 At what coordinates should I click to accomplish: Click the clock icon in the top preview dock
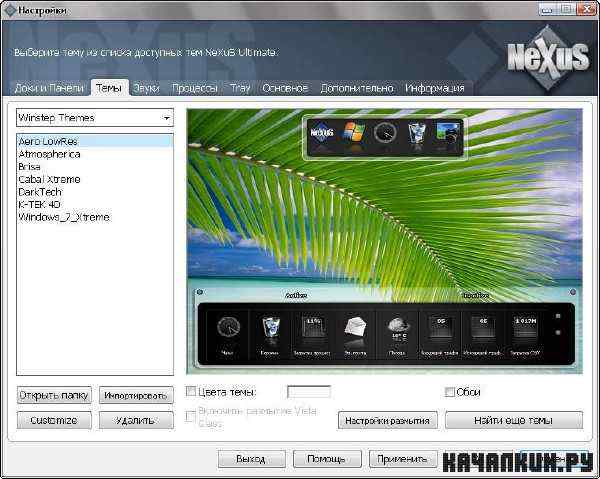click(x=385, y=133)
